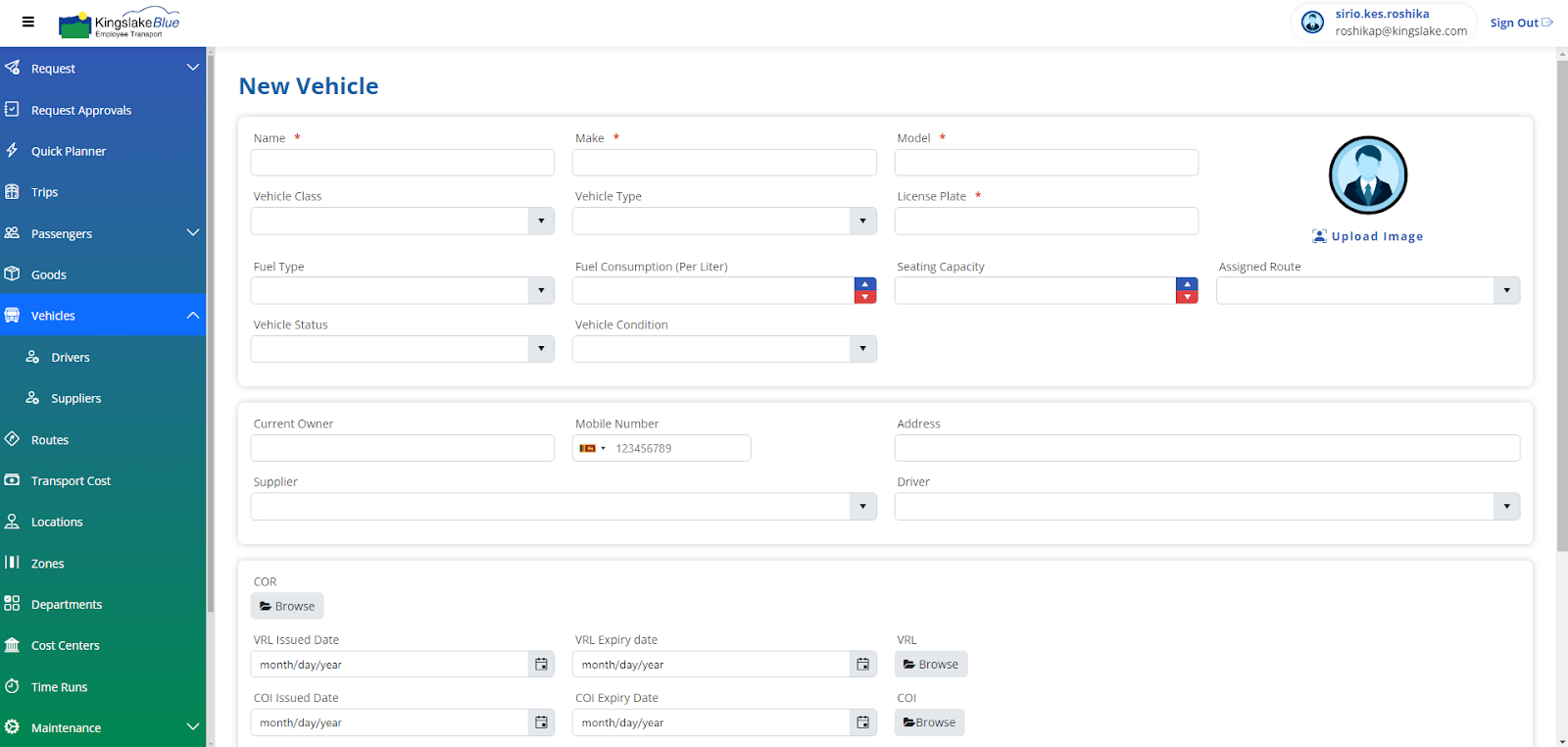Collapse the Vehicles menu chevron
The width and height of the screenshot is (1568, 747).
point(193,315)
